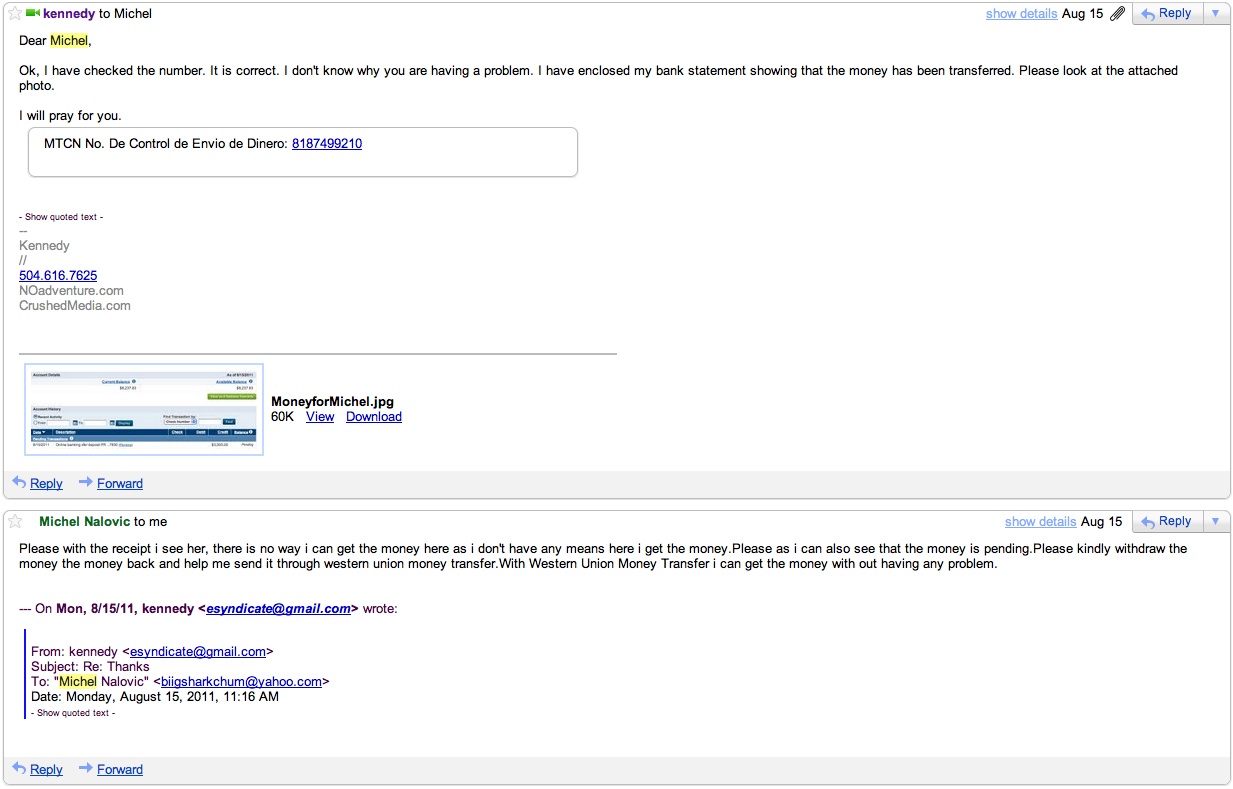Expand "Show quoted text" in kennedy's message

(x=61, y=217)
